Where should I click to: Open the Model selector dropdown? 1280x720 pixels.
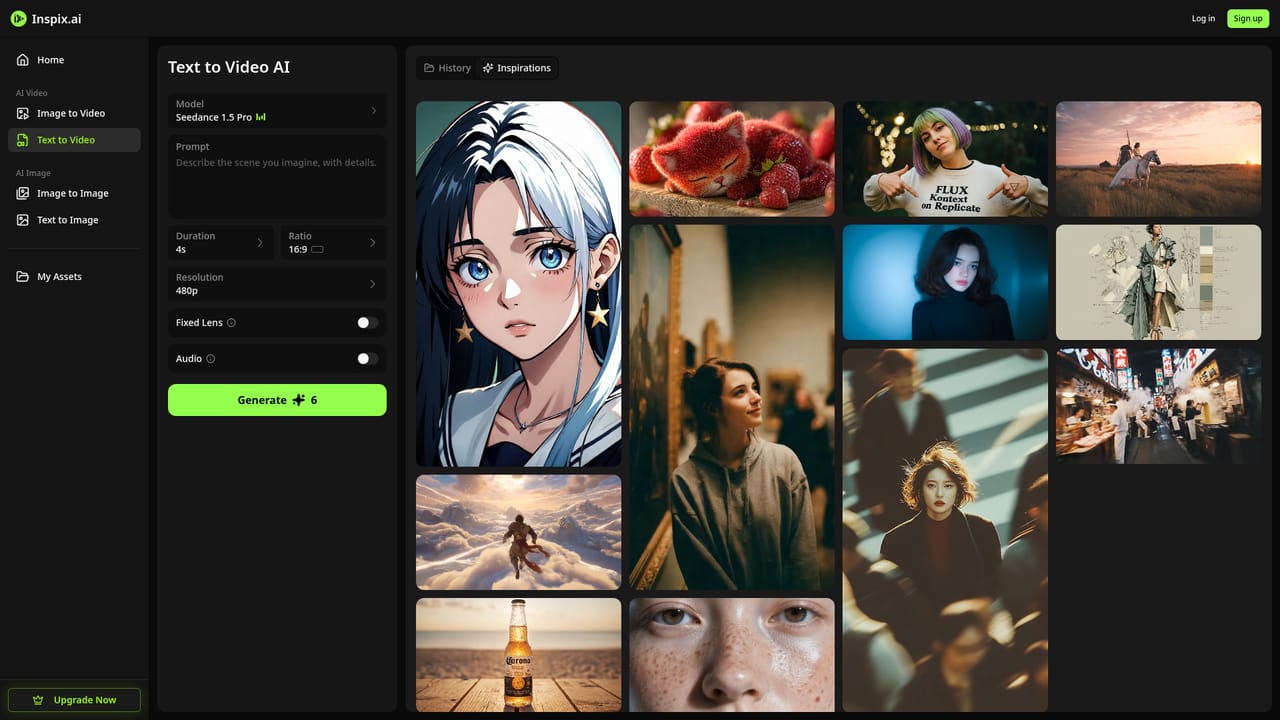tap(277, 111)
